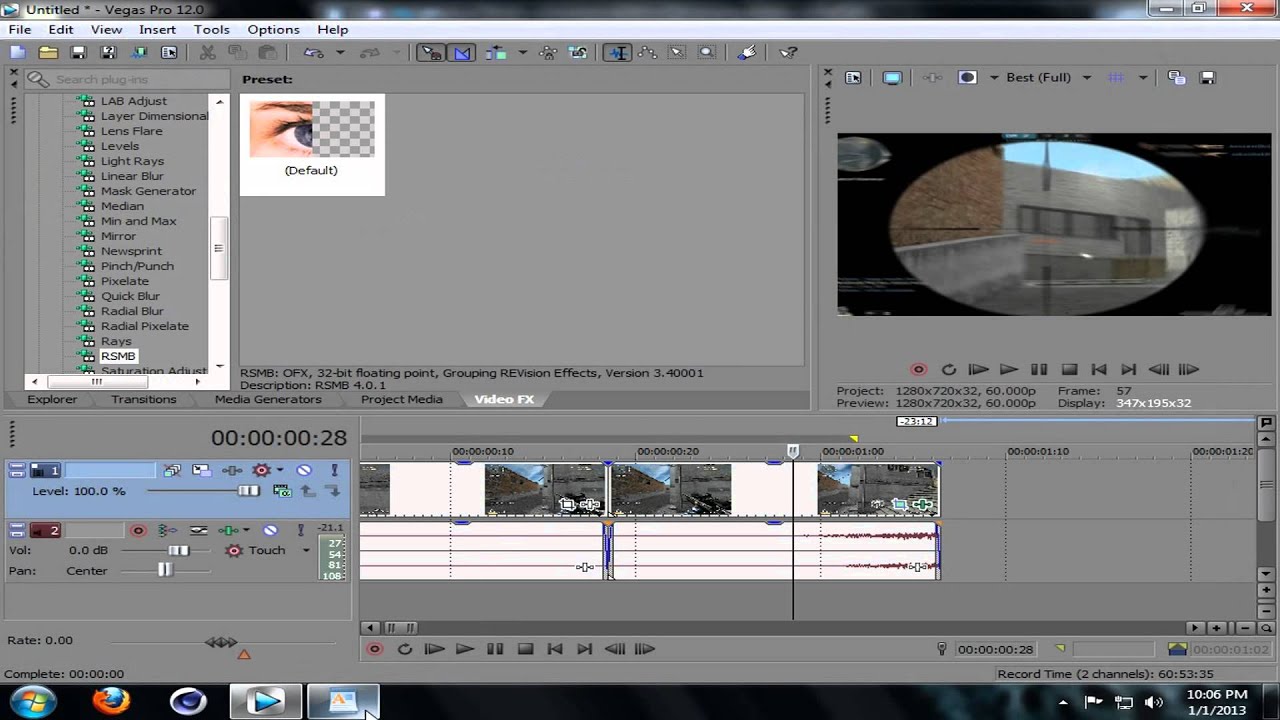Click the New project icon in toolbar

click(x=18, y=53)
